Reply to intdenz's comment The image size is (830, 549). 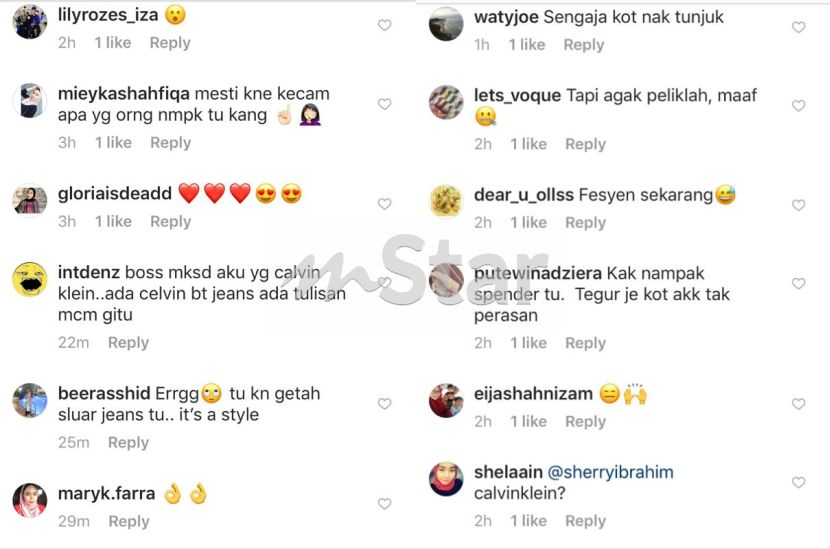129,343
